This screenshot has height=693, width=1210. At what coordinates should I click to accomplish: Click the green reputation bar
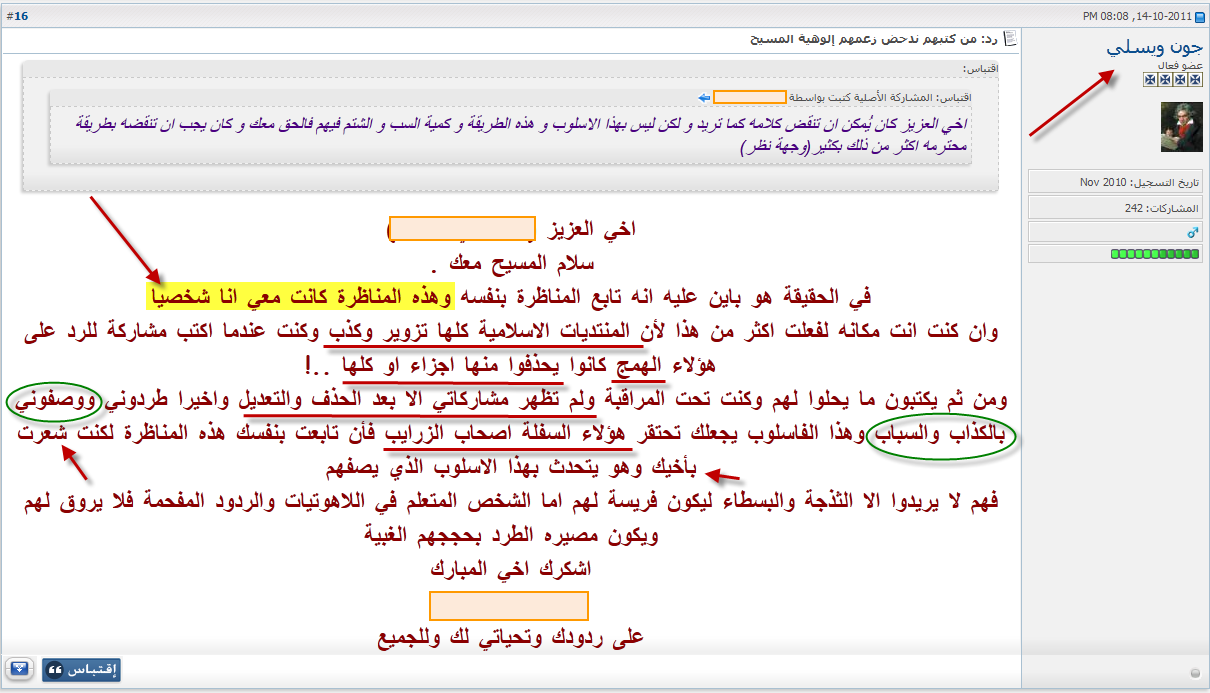[x=1155, y=255]
